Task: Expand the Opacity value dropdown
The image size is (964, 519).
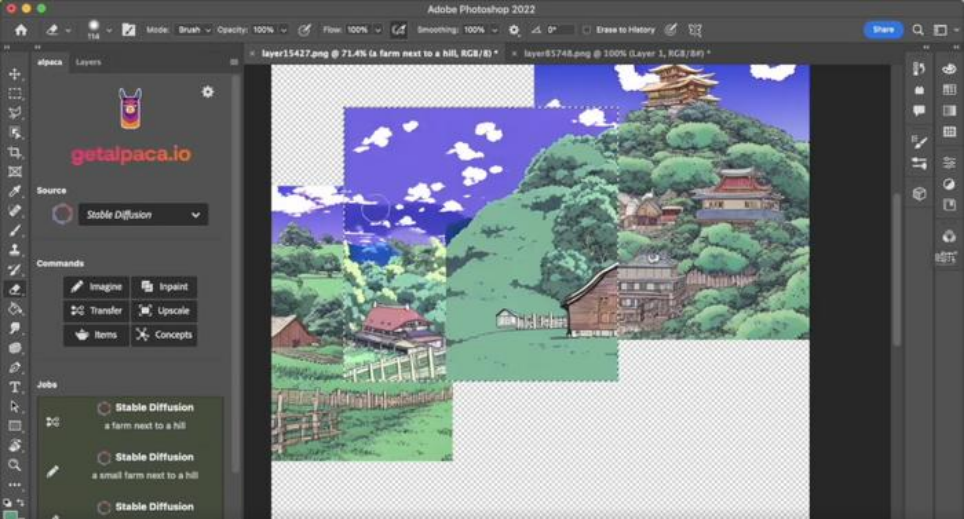Action: pos(284,30)
